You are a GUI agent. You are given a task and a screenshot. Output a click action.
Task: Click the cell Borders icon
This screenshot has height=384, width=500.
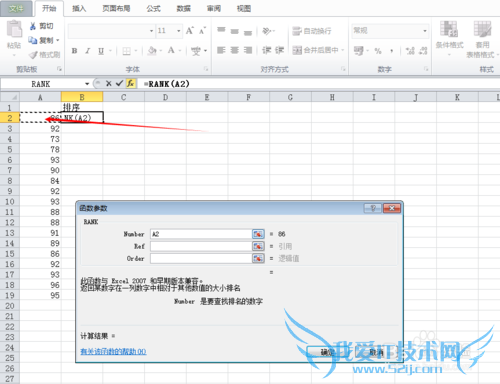click(126, 51)
